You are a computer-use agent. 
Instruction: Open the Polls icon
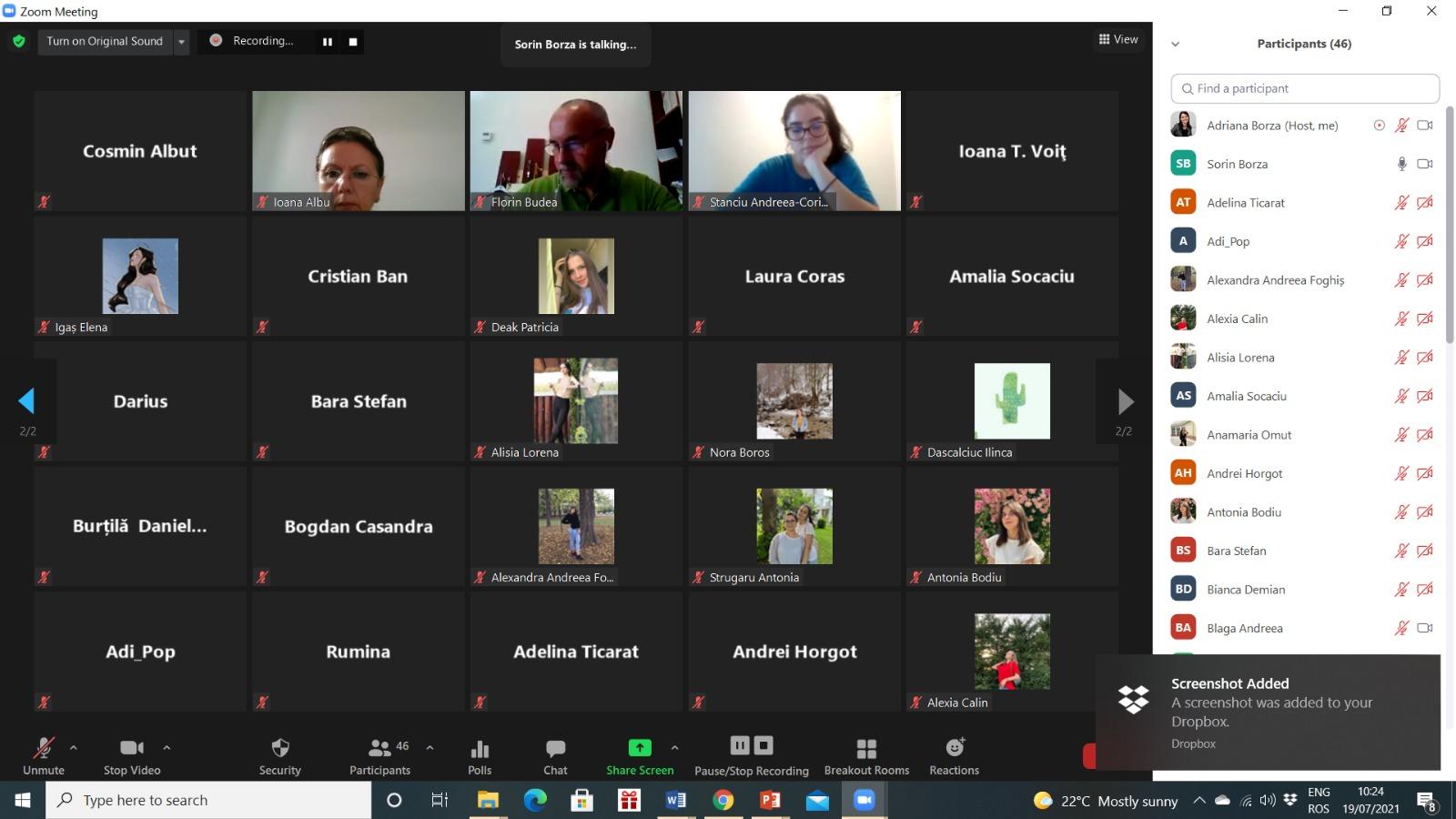[x=480, y=748]
